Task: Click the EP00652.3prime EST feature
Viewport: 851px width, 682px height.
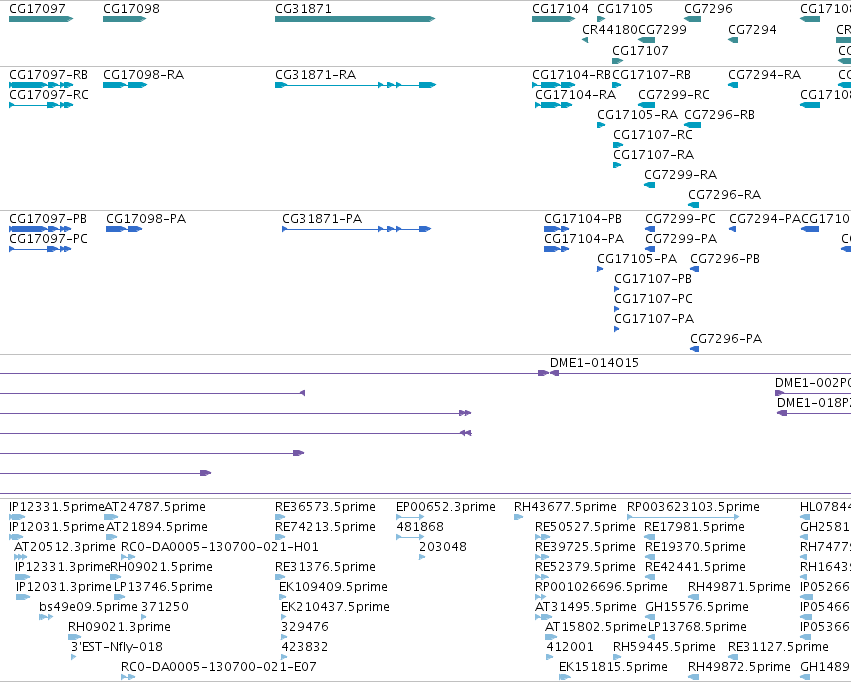Action: click(x=410, y=517)
